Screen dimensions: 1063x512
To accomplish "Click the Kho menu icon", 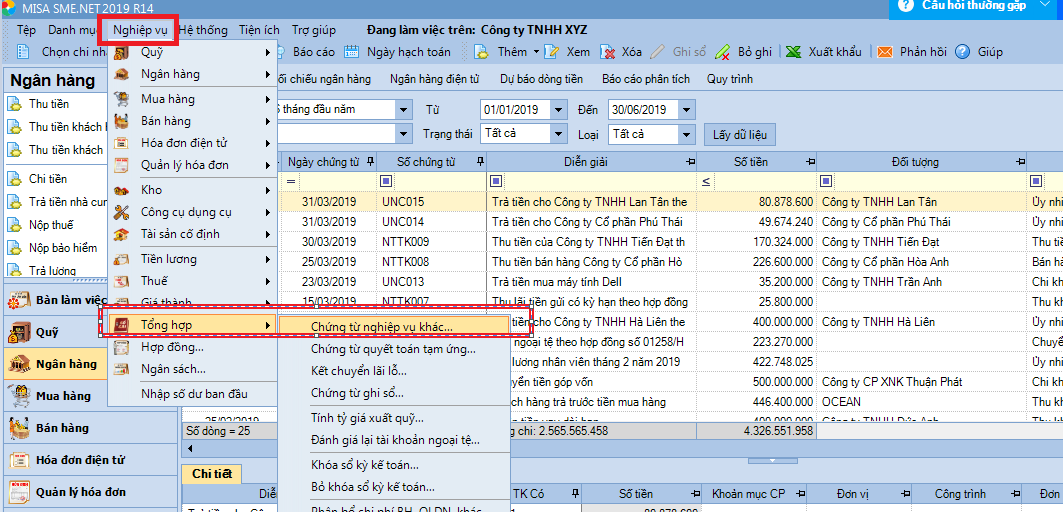I will click(121, 191).
